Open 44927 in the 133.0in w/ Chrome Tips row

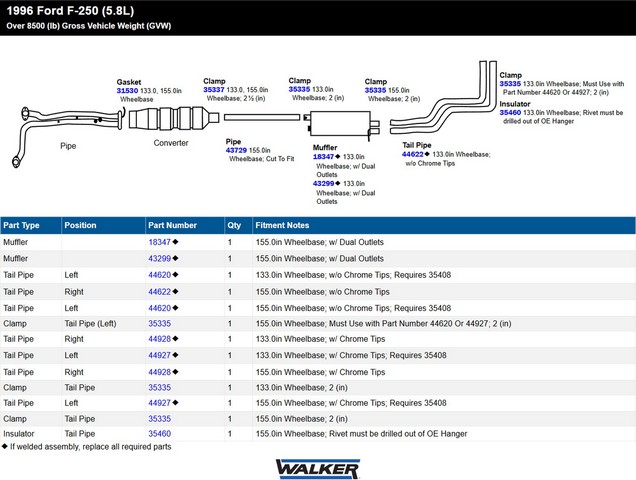pos(159,355)
